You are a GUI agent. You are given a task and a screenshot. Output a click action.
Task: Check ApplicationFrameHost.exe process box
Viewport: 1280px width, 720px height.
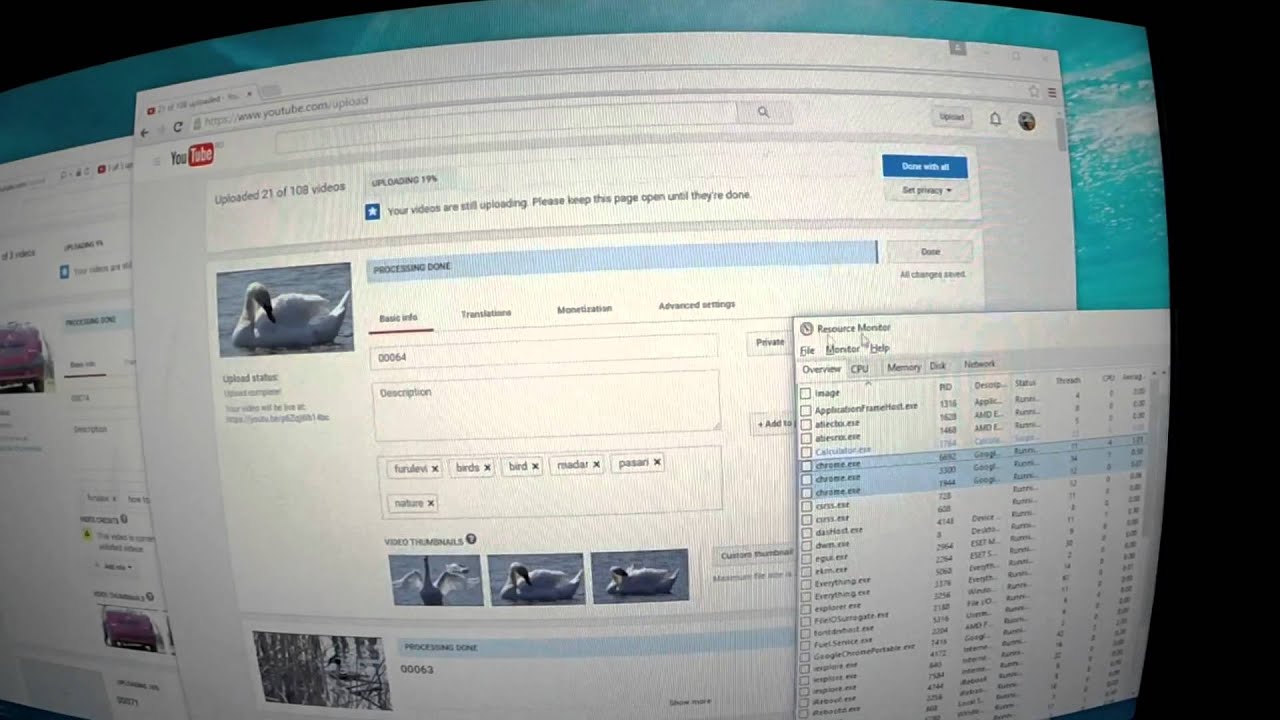[x=805, y=410]
